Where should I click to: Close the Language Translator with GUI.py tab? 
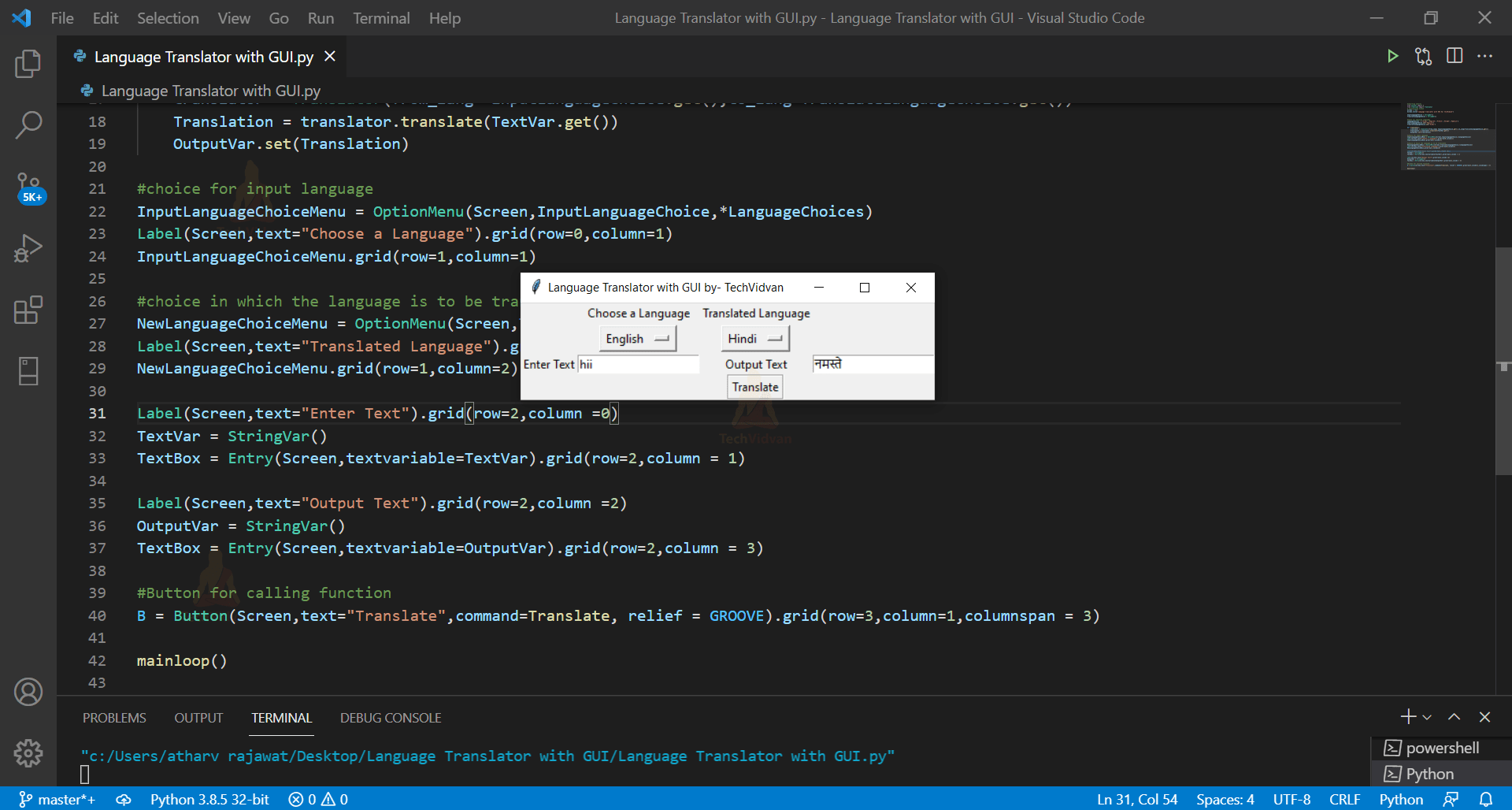330,57
